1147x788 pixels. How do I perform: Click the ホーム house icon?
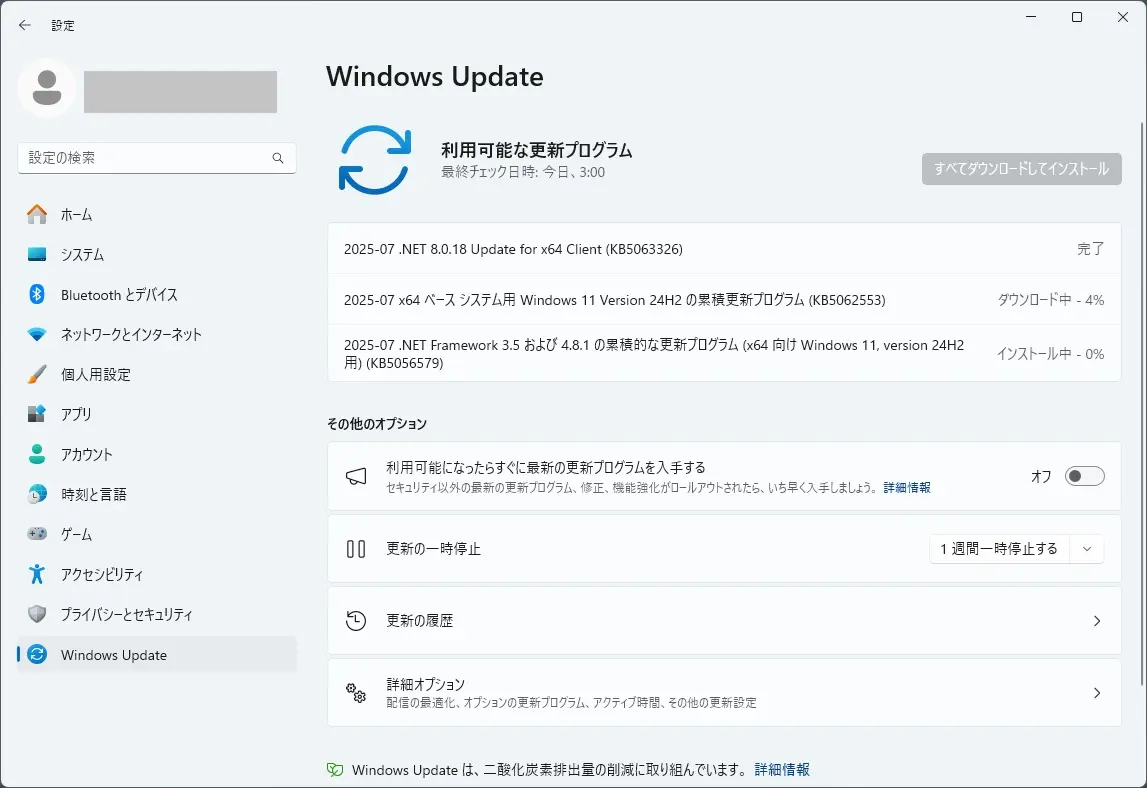[x=37, y=214]
